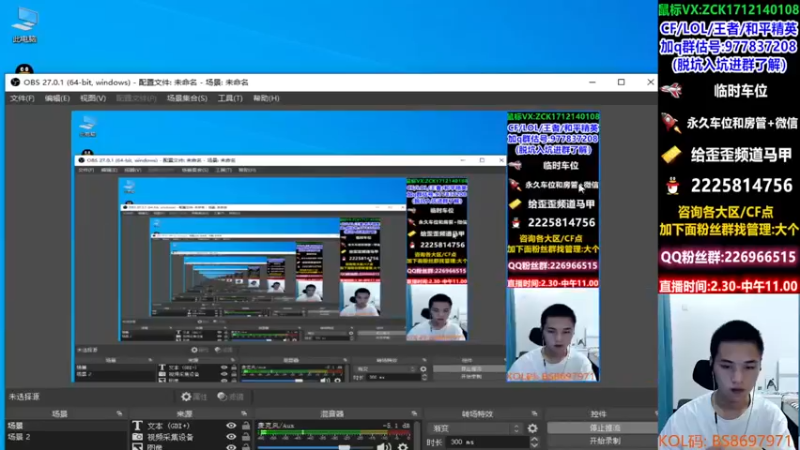Open the 帮助(H) menu
This screenshot has width=800, height=450.
tap(266, 98)
